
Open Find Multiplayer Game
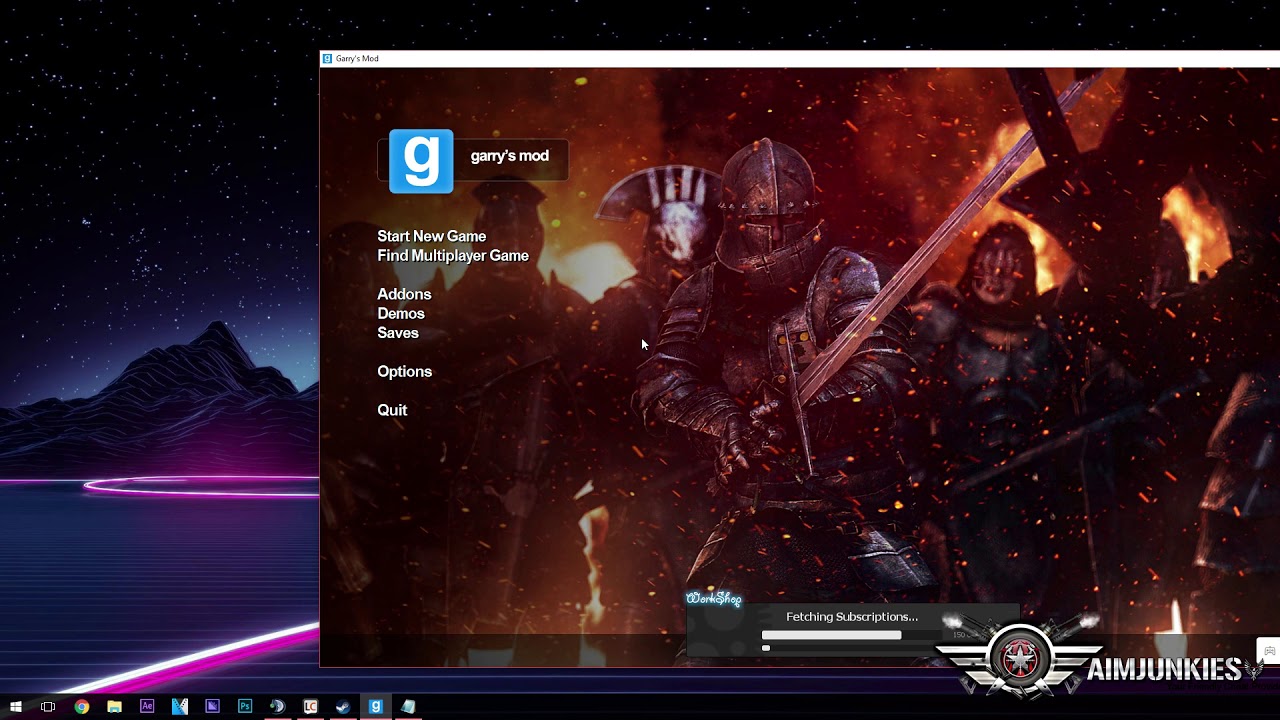tap(453, 256)
